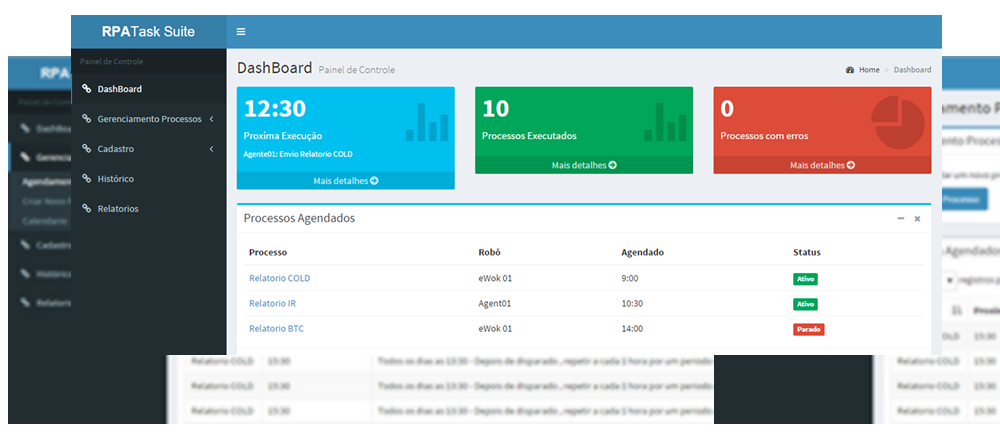The height and width of the screenshot is (440, 1000).
Task: Expand the Cadastro sidebar menu
Action: [x=149, y=149]
